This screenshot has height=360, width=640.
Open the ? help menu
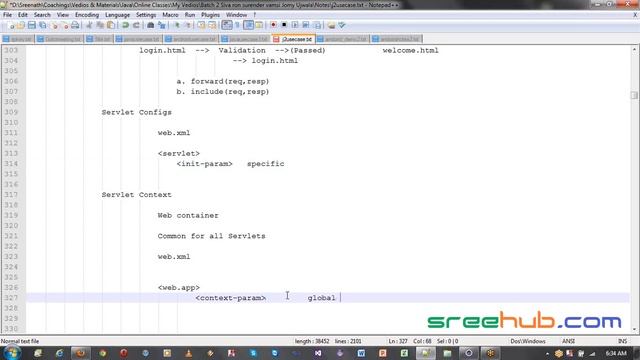click(x=255, y=15)
